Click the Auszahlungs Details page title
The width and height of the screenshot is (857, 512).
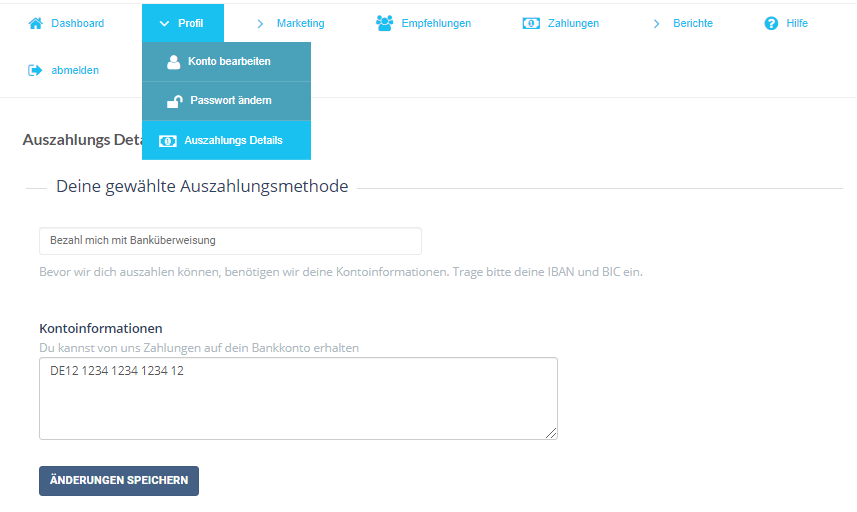pyautogui.click(x=82, y=140)
